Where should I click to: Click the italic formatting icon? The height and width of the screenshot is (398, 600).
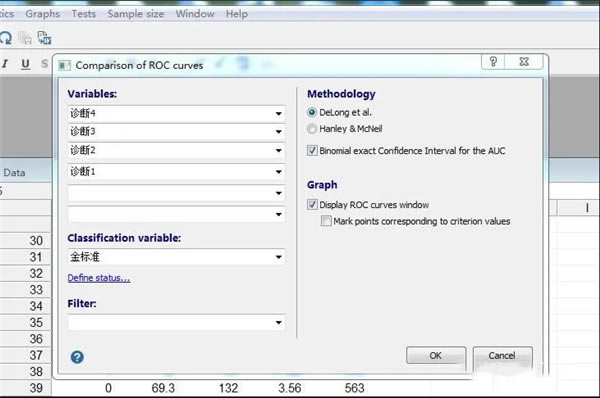point(5,64)
